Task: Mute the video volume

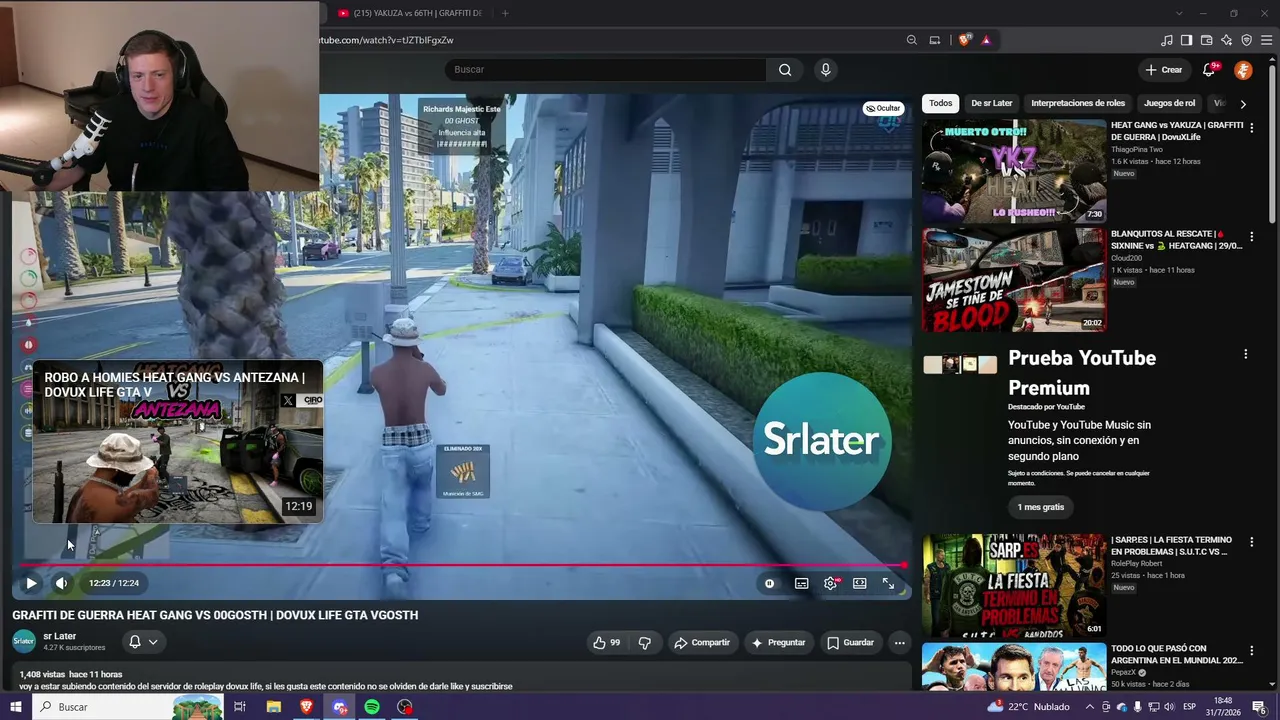Action: [61, 583]
